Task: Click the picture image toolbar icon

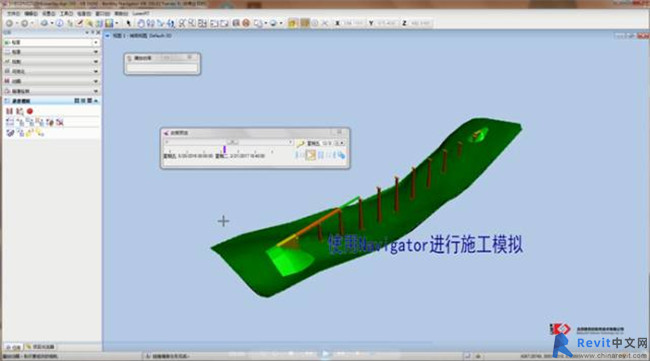Action: coord(109,23)
